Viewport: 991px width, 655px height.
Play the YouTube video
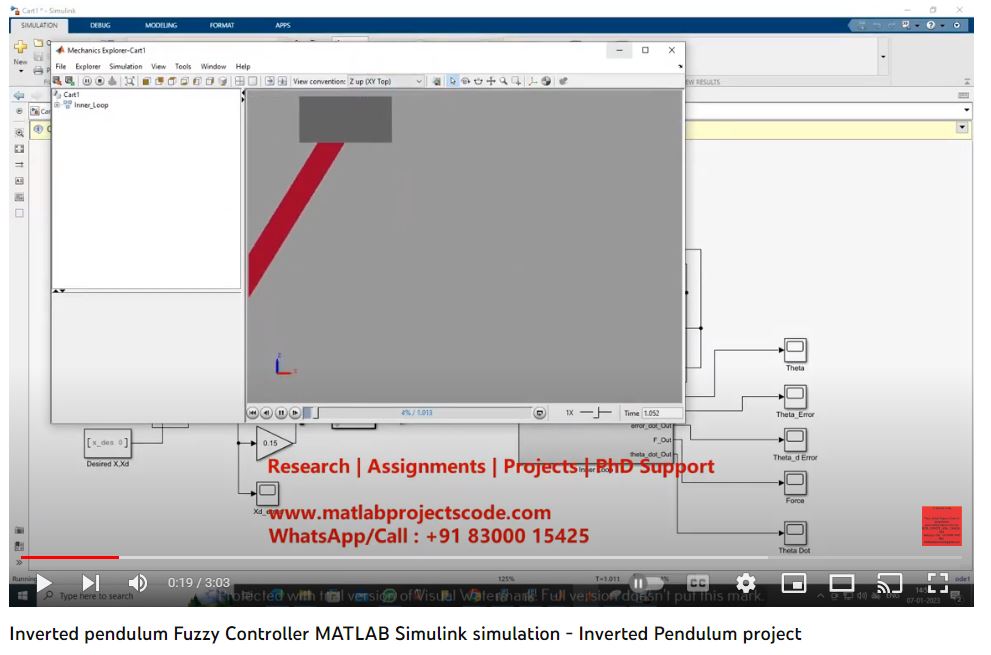43,582
